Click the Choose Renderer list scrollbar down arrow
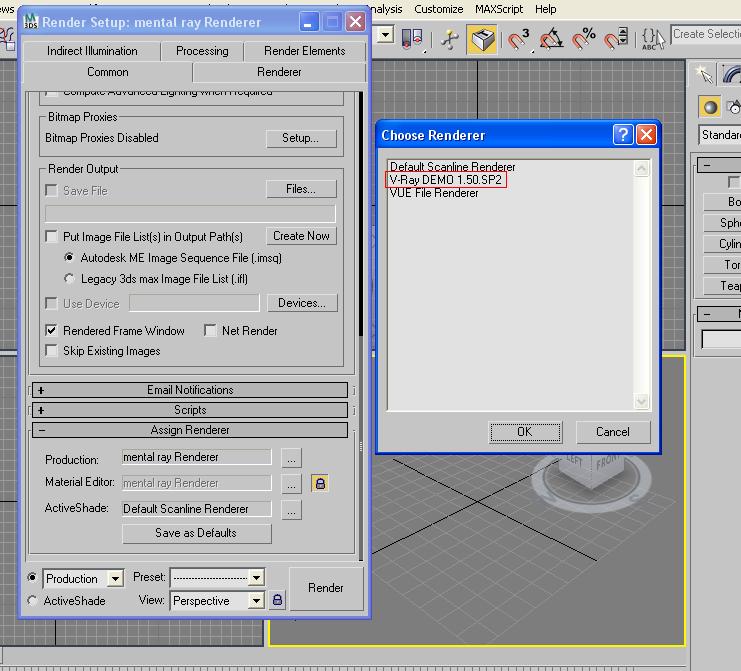Viewport: 741px width, 671px height. point(643,402)
